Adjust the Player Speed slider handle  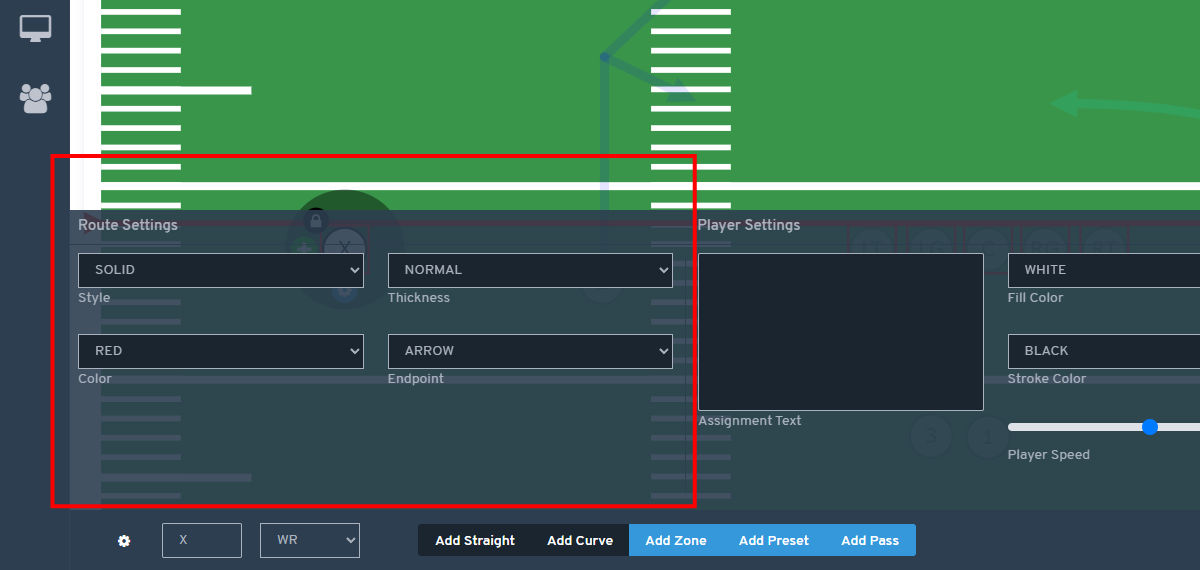coord(1150,427)
